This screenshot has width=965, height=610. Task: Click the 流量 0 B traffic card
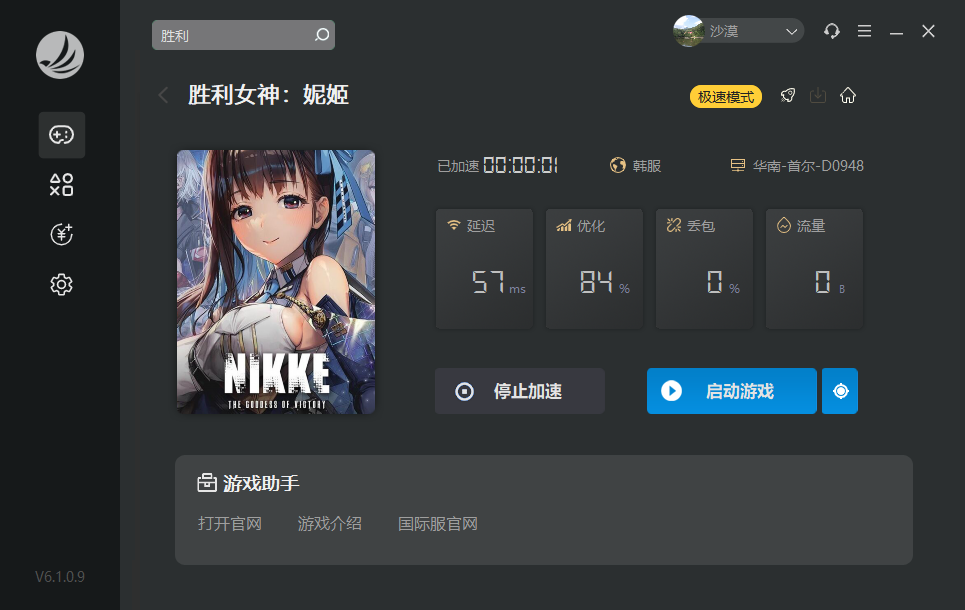[x=814, y=268]
